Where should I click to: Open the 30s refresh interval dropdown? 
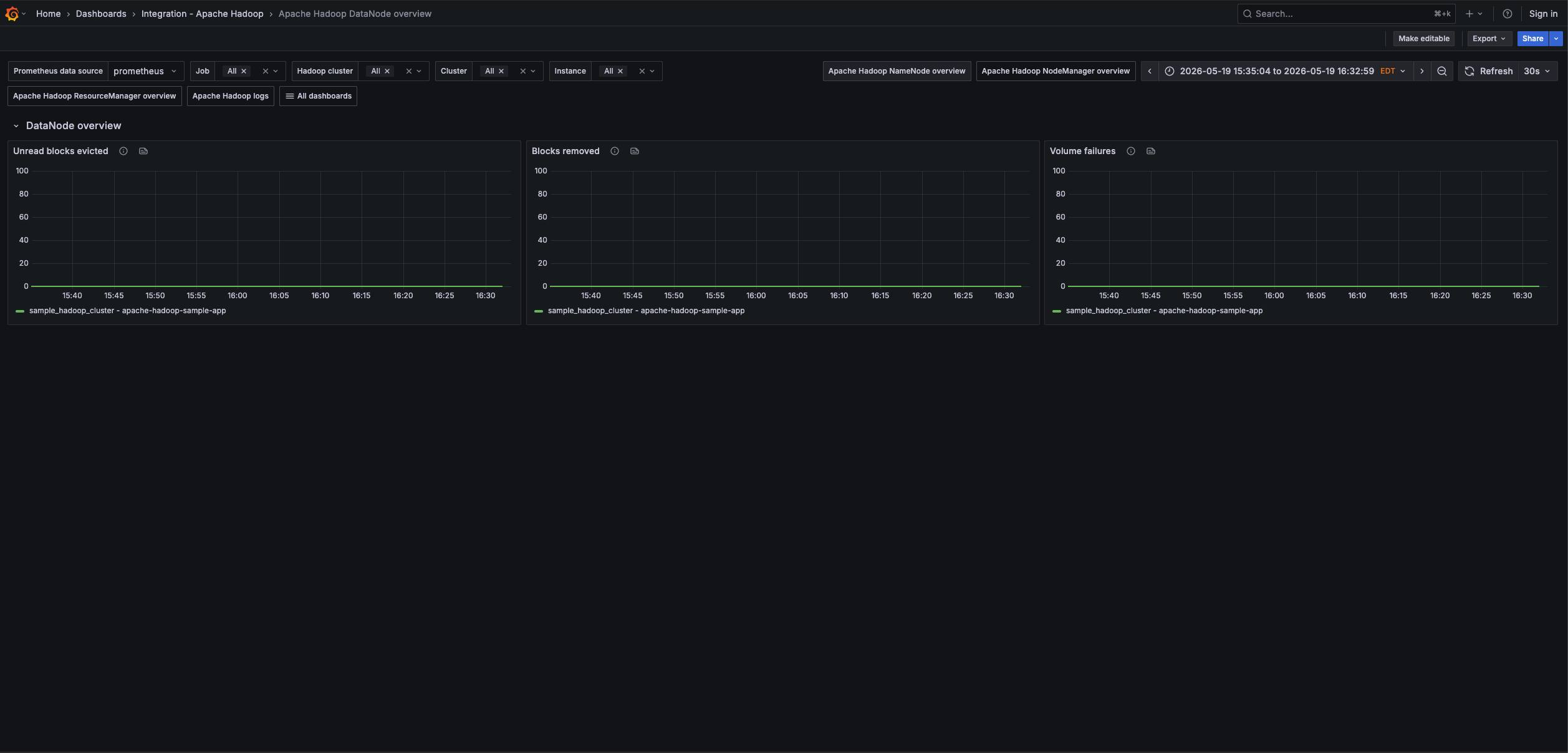pyautogui.click(x=1537, y=71)
